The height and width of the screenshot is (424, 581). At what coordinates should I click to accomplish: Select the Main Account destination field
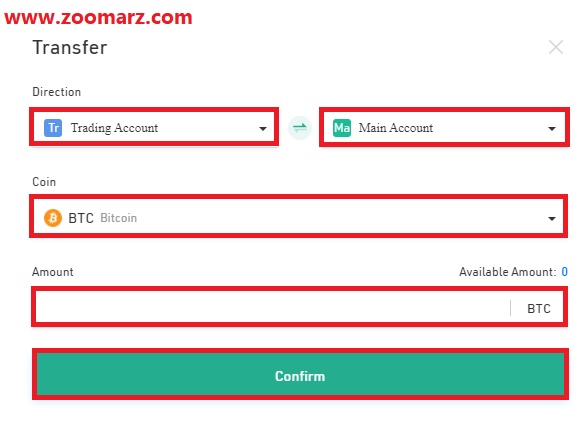(444, 127)
